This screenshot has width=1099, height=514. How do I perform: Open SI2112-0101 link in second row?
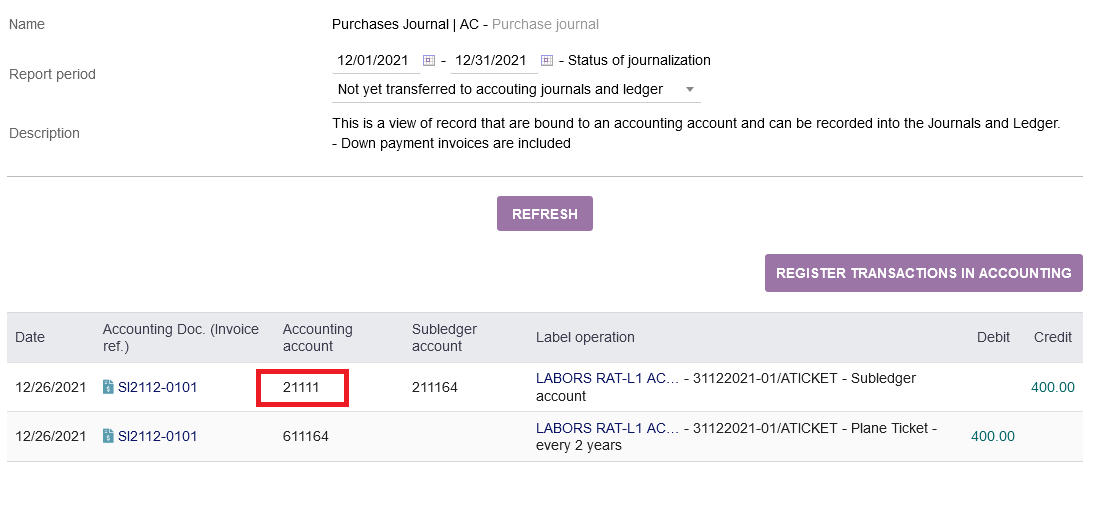tap(157, 436)
